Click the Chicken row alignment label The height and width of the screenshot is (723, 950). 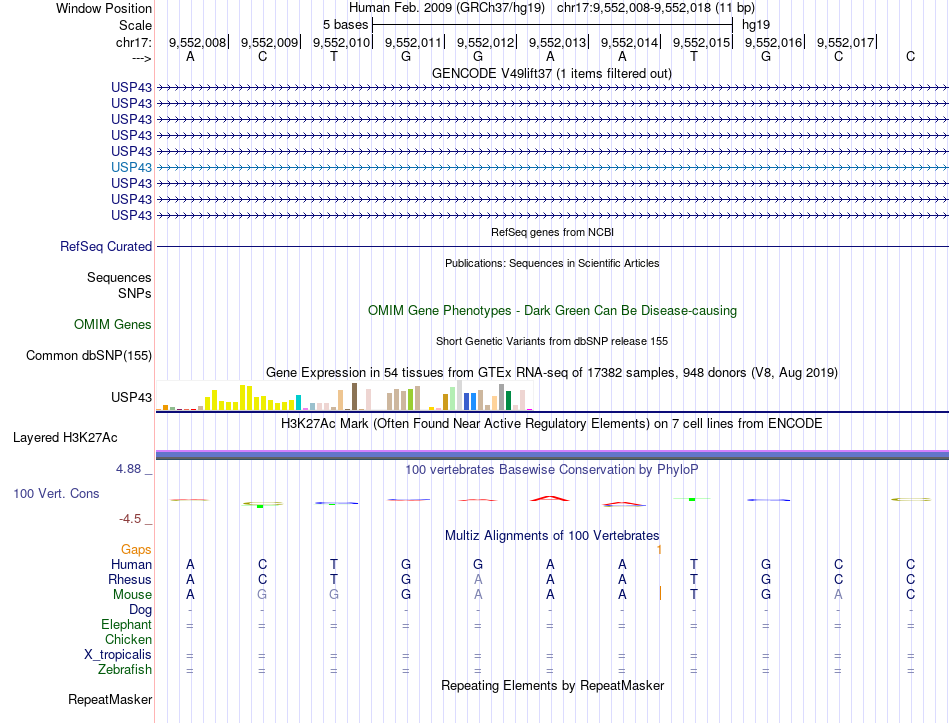point(128,639)
